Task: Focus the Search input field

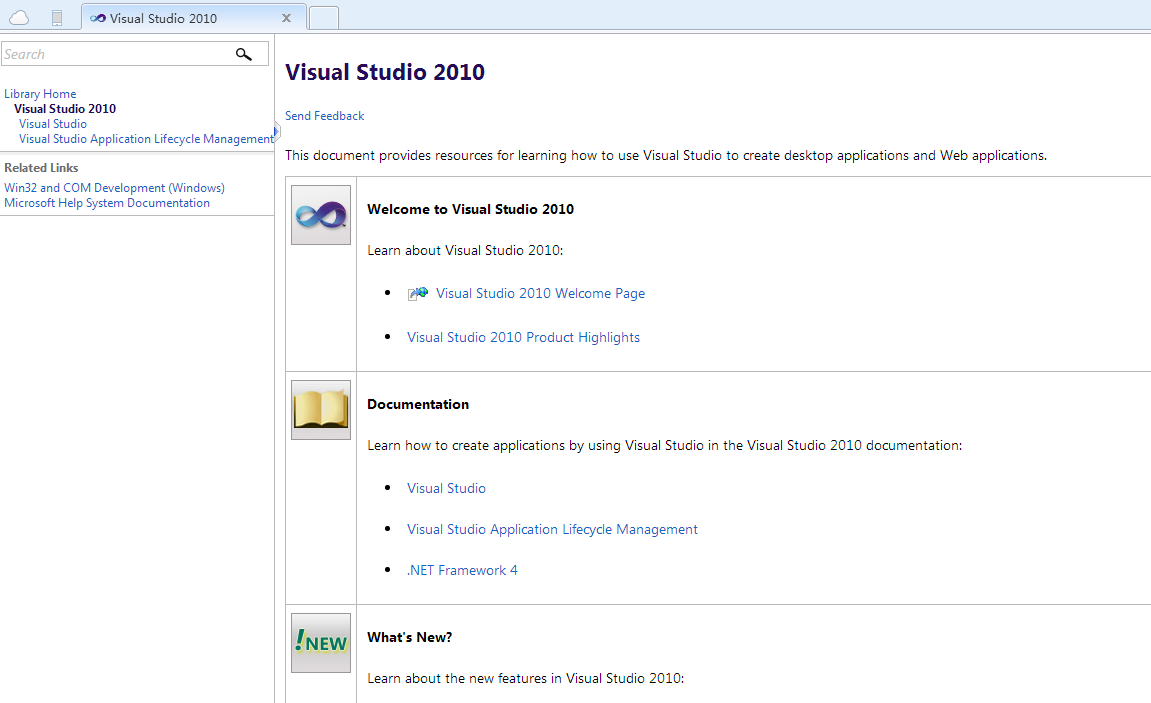Action: [117, 54]
